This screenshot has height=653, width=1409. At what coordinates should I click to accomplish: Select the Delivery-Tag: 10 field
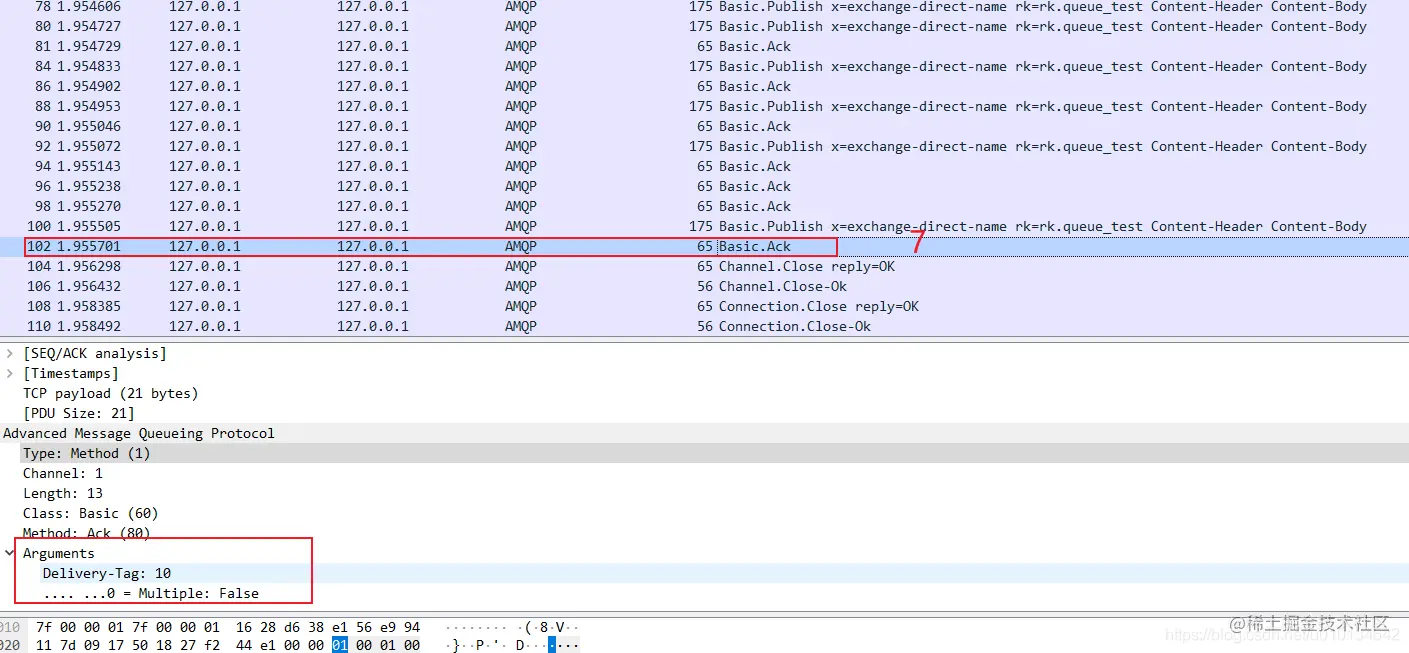click(x=107, y=573)
